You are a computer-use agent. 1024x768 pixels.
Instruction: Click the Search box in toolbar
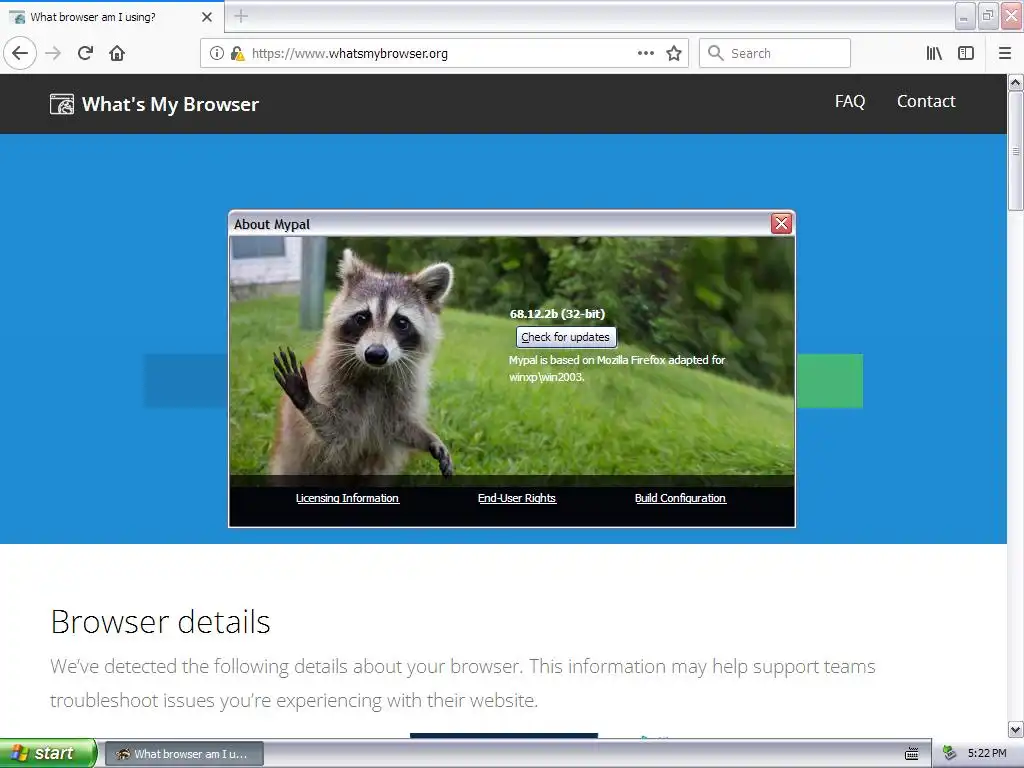click(775, 53)
